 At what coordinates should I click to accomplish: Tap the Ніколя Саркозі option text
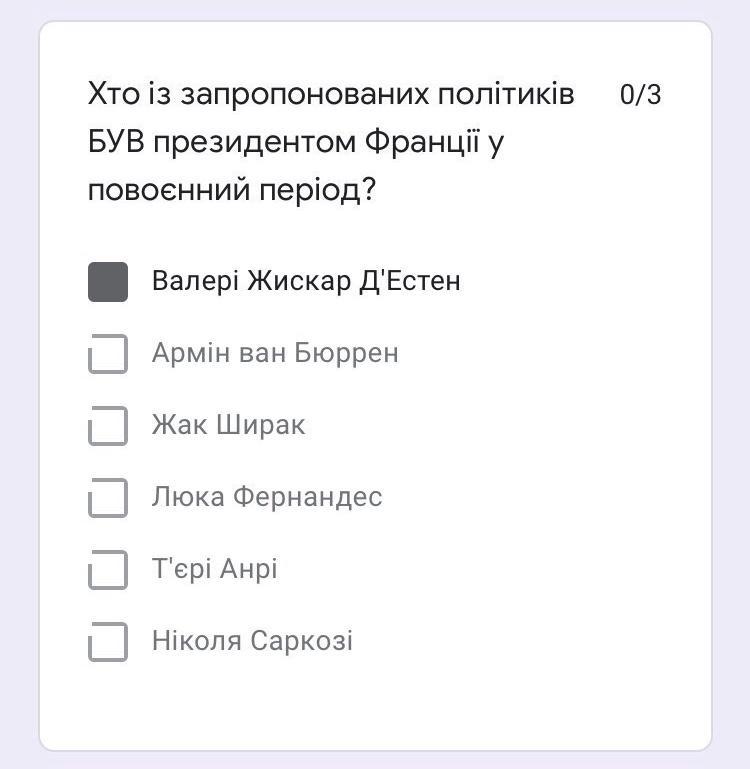252,642
